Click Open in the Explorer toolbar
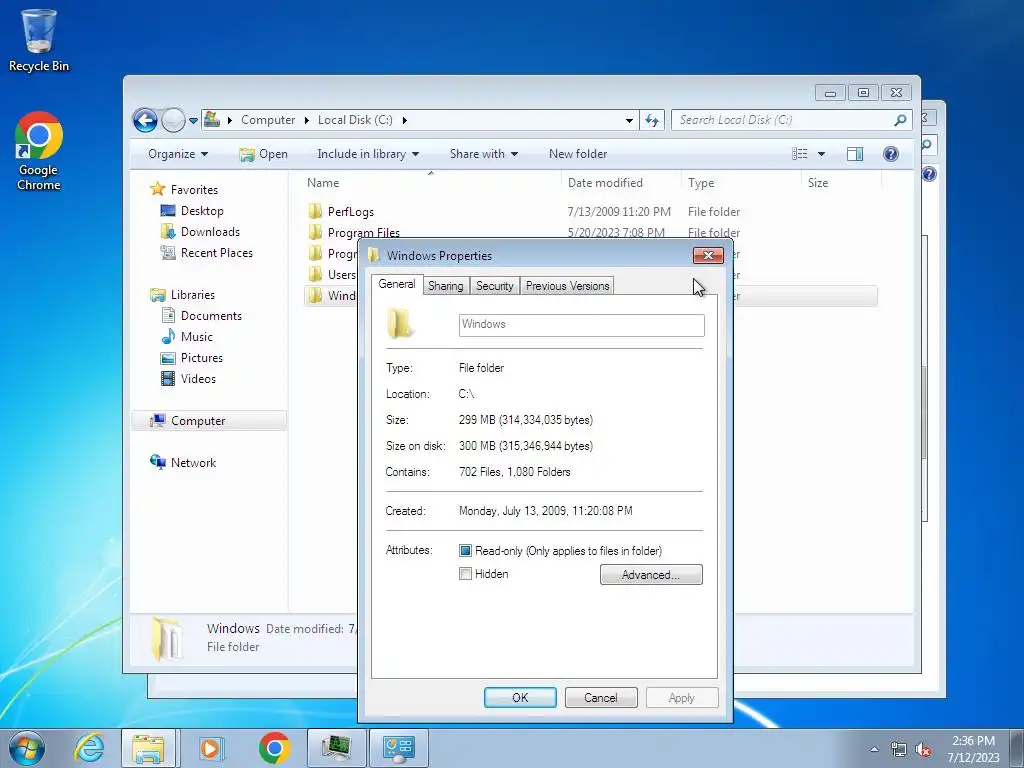The width and height of the screenshot is (1024, 768). pyautogui.click(x=264, y=154)
